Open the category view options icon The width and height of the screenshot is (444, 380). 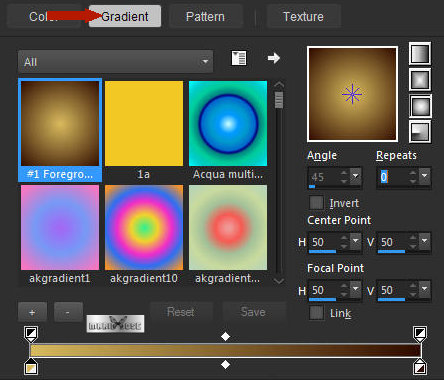pyautogui.click(x=239, y=58)
